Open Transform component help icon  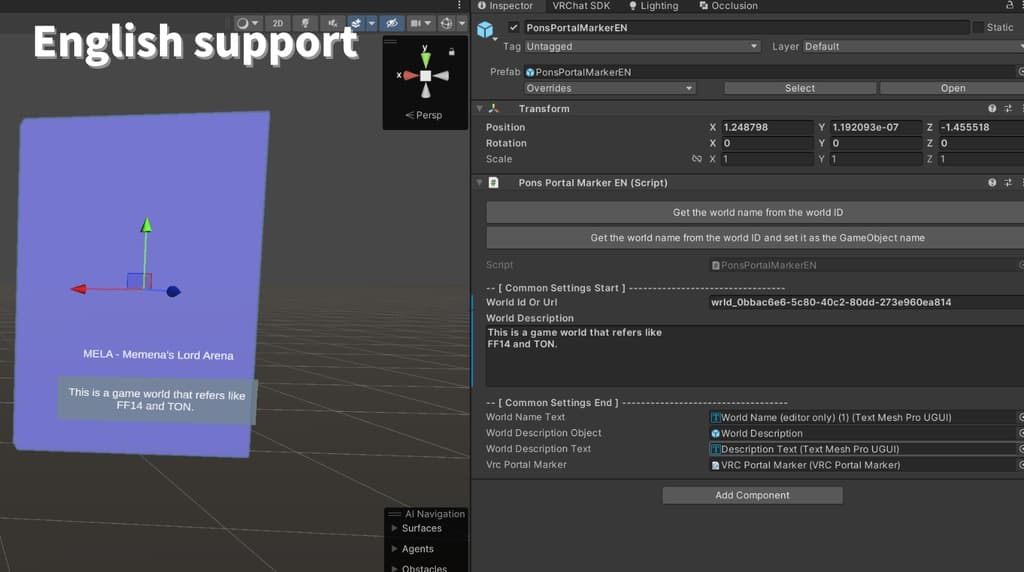992,108
